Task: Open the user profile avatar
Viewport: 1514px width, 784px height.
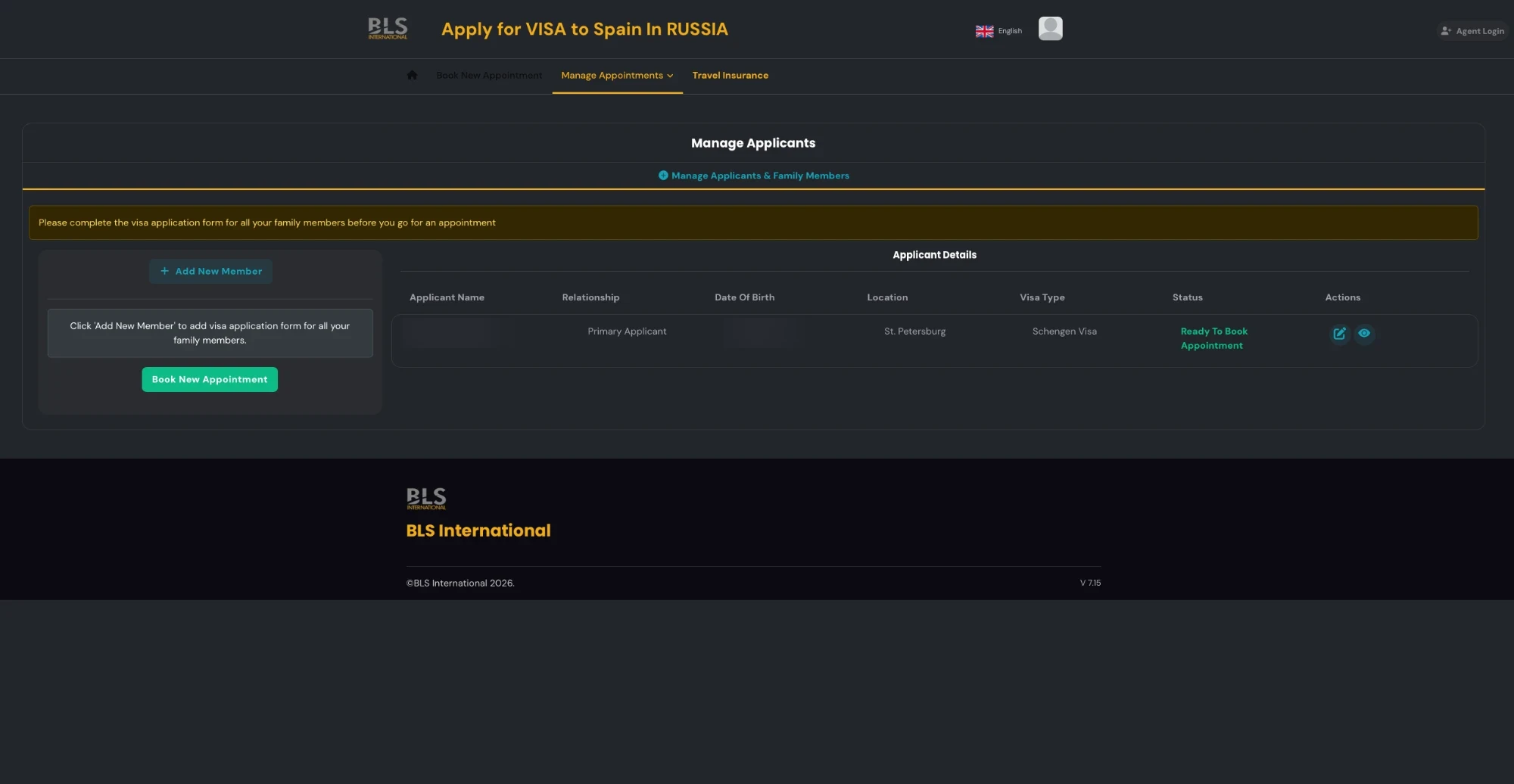Action: (1050, 29)
